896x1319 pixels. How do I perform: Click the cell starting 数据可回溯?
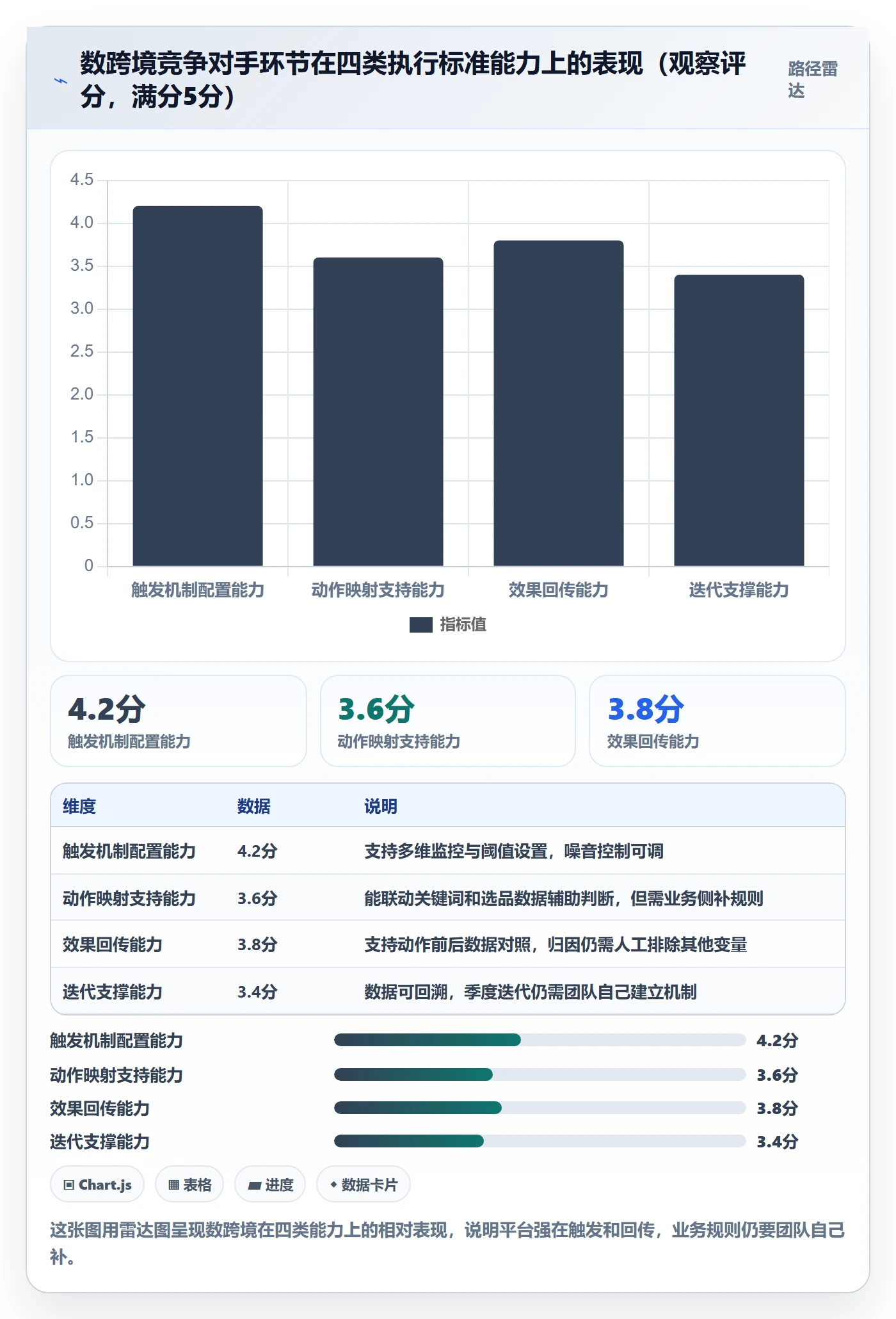531,992
